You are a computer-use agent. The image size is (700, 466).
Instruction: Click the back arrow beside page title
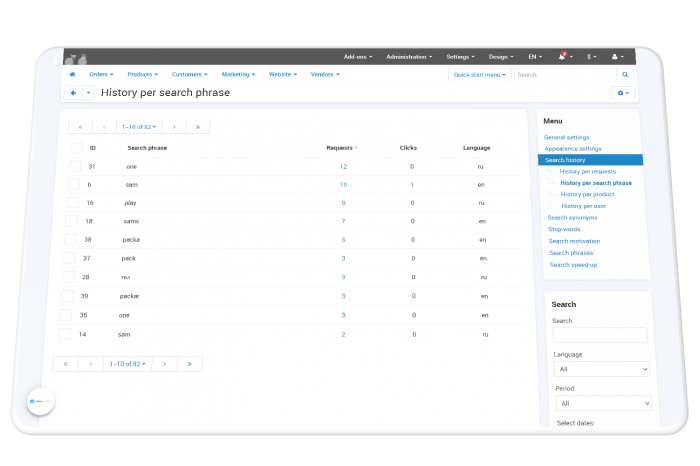pos(73,93)
